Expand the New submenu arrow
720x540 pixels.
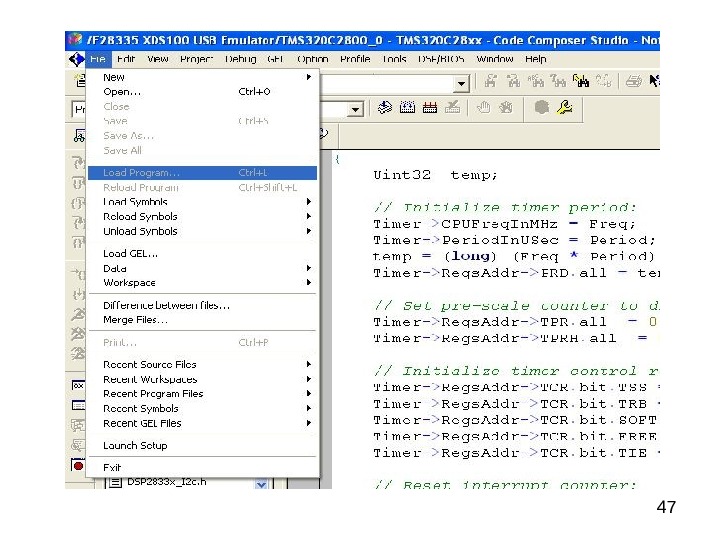(x=309, y=77)
